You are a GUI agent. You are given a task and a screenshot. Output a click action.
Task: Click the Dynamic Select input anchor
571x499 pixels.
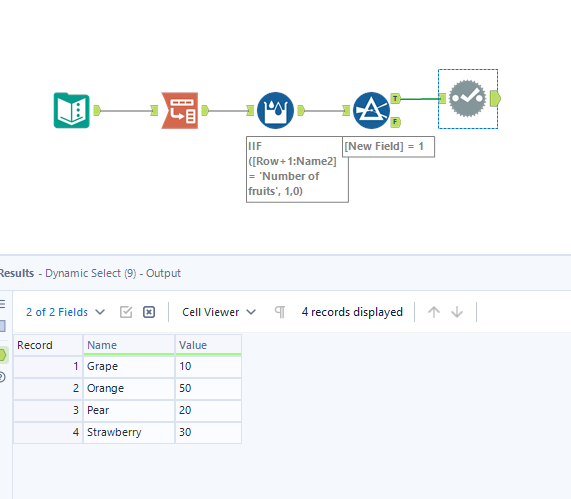point(442,99)
